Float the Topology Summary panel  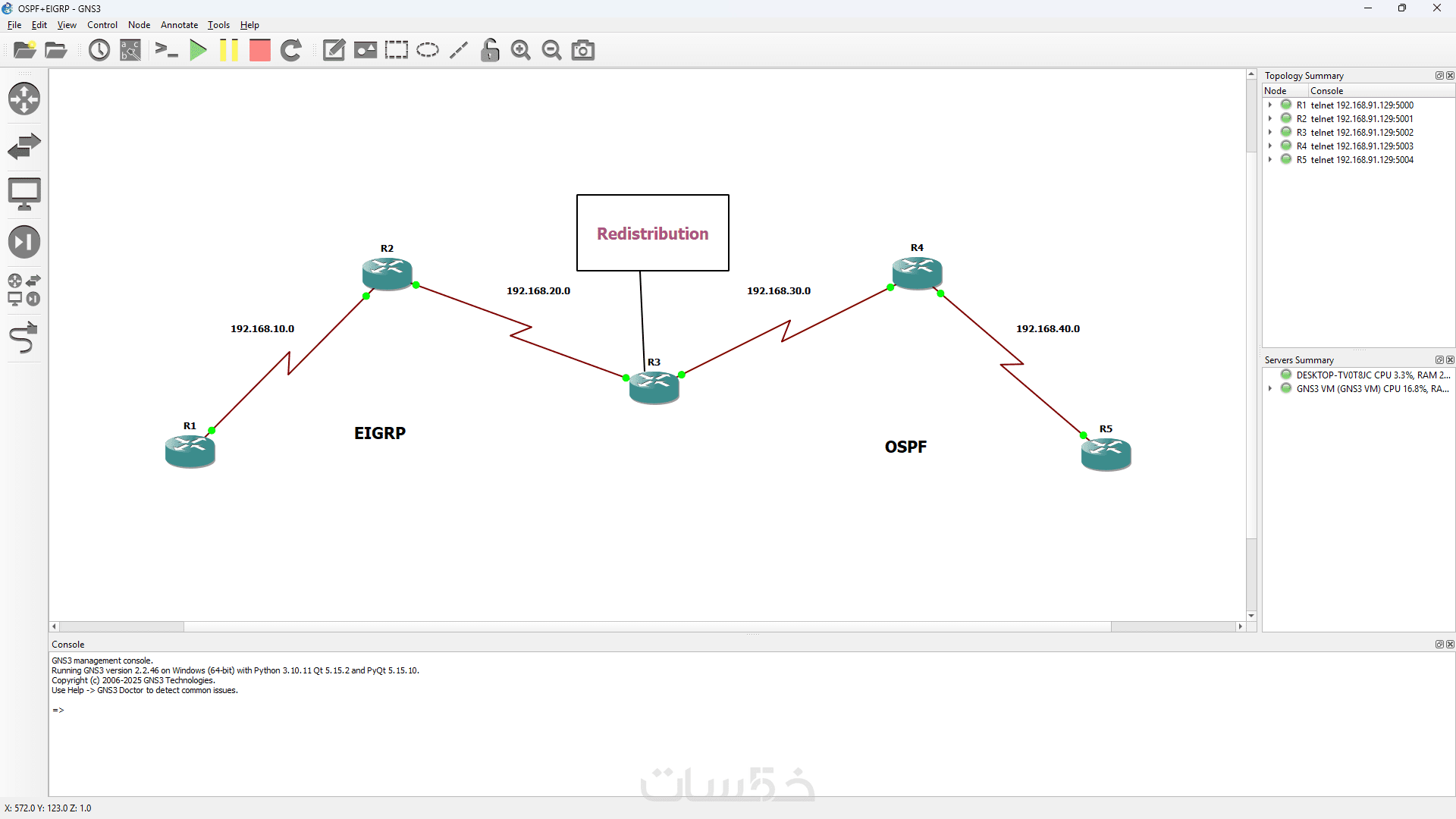pyautogui.click(x=1439, y=76)
